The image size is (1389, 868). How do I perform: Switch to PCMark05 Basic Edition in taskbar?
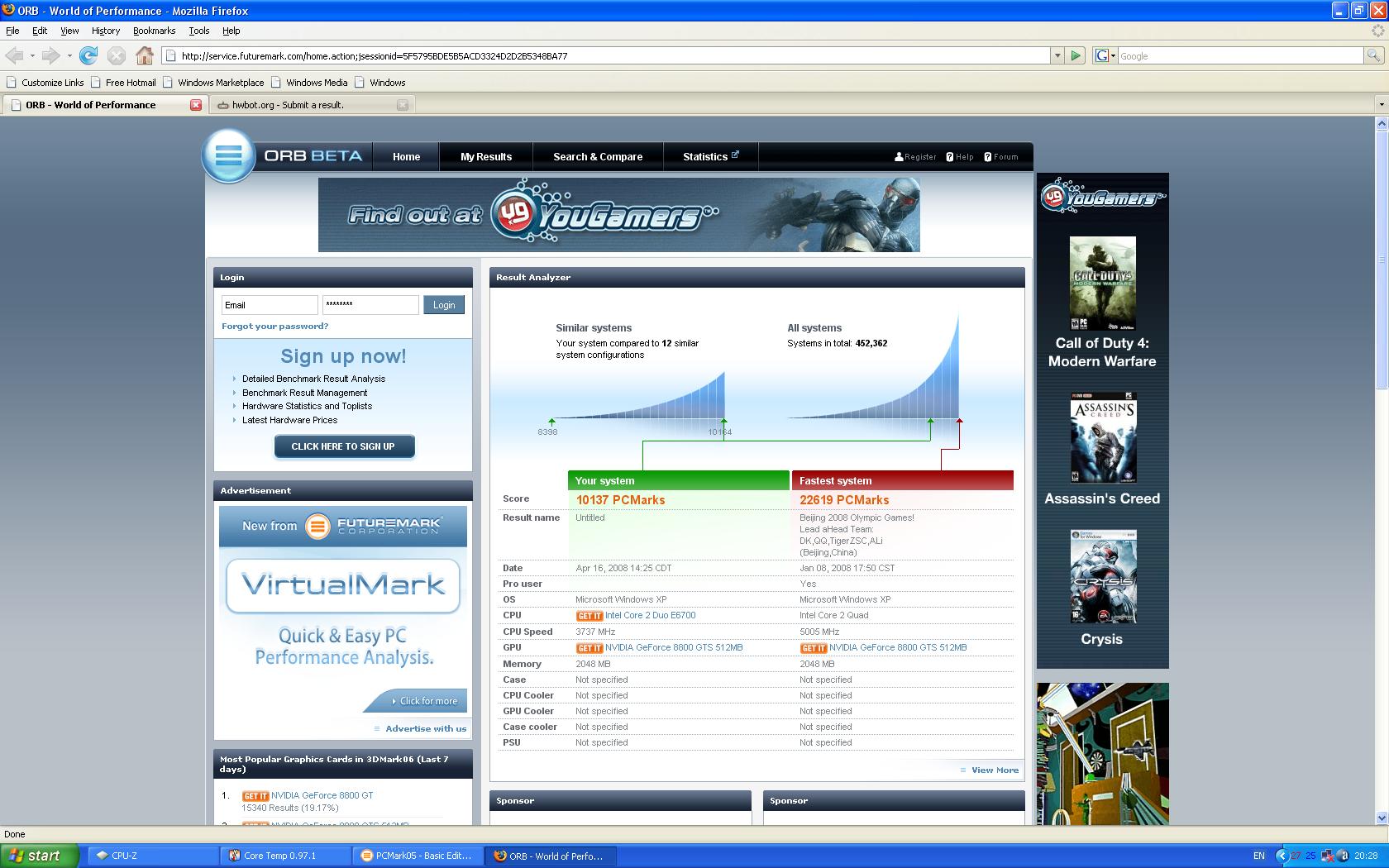pyautogui.click(x=419, y=856)
